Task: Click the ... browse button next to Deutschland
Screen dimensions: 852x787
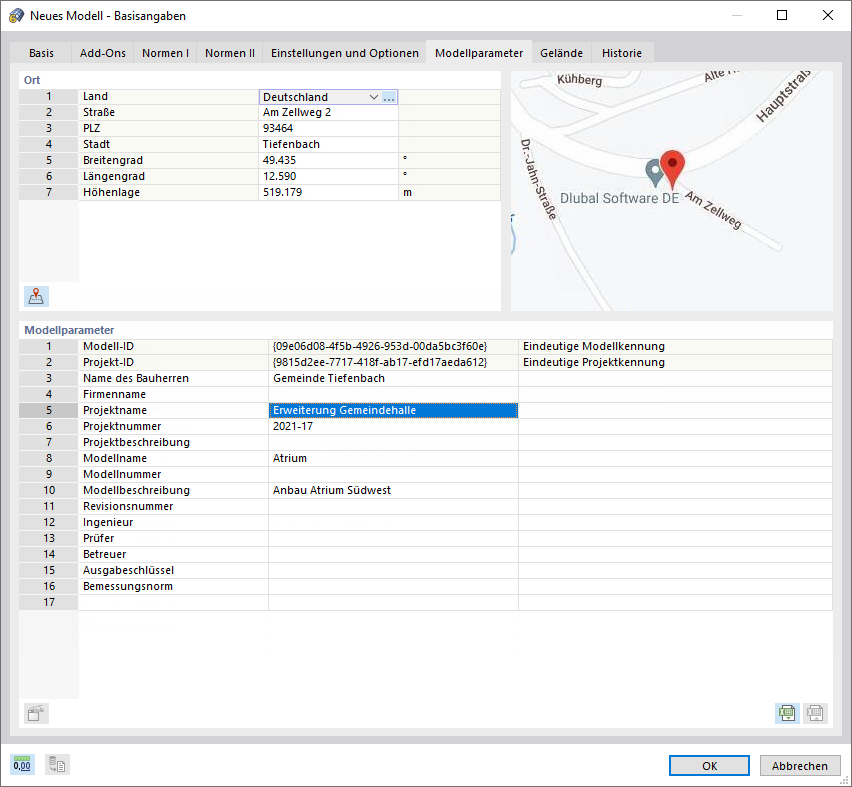Action: point(389,96)
